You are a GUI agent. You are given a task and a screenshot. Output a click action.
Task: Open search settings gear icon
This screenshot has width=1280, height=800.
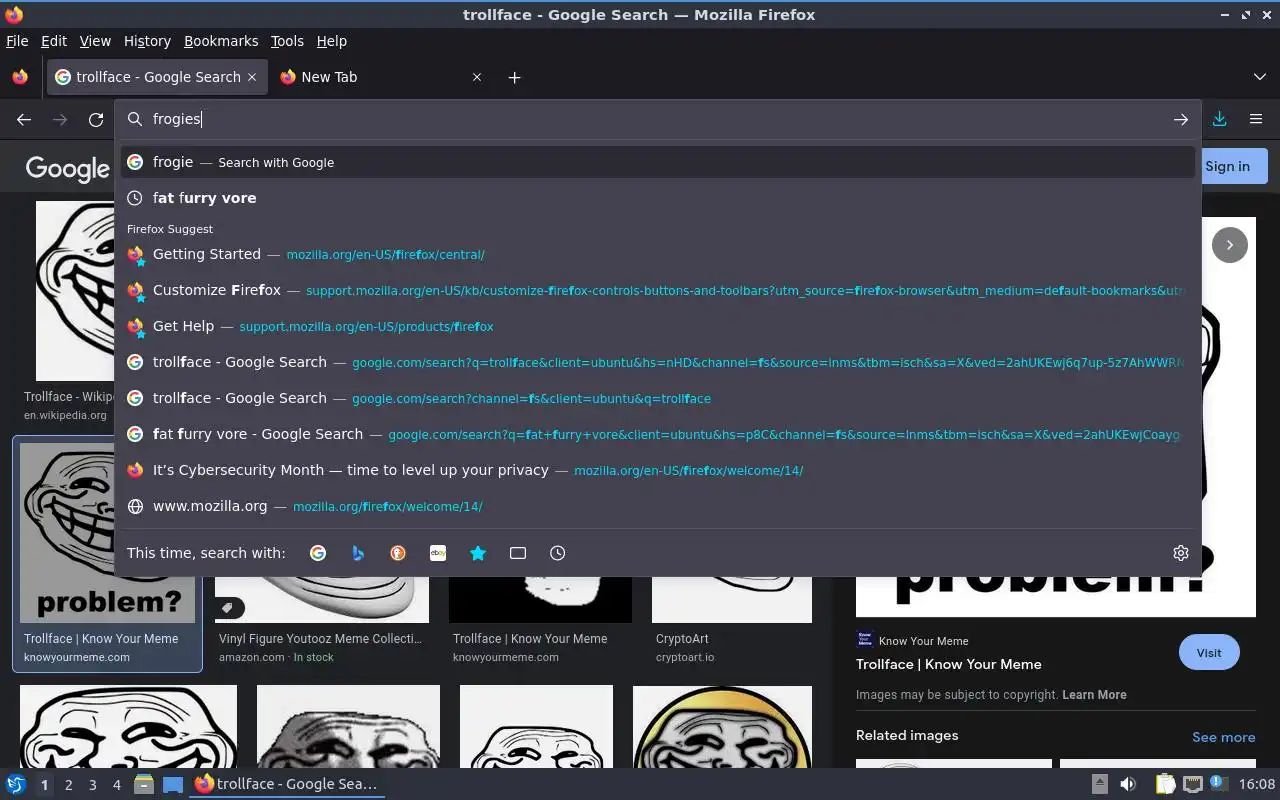pos(1181,553)
